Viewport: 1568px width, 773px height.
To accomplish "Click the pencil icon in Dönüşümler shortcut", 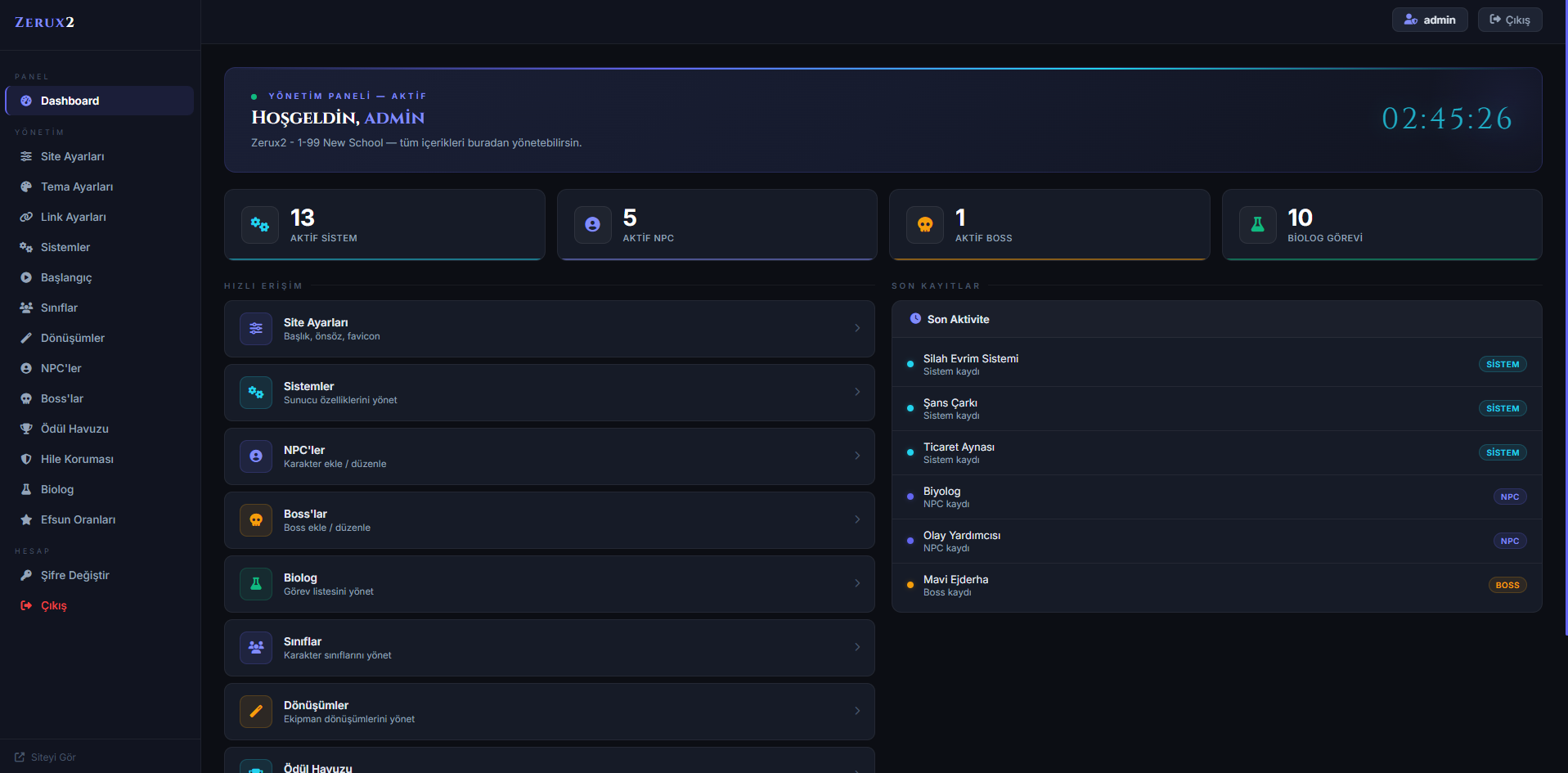I will pyautogui.click(x=256, y=712).
